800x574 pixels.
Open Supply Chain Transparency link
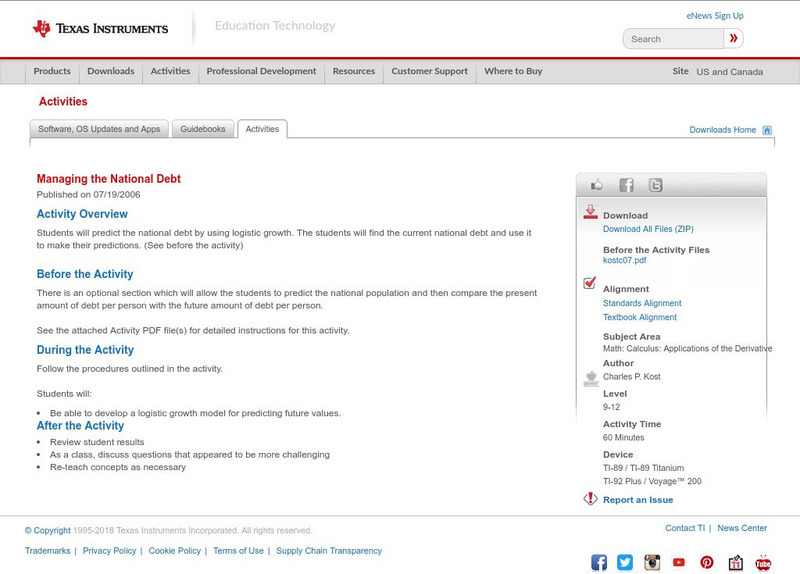click(x=329, y=551)
